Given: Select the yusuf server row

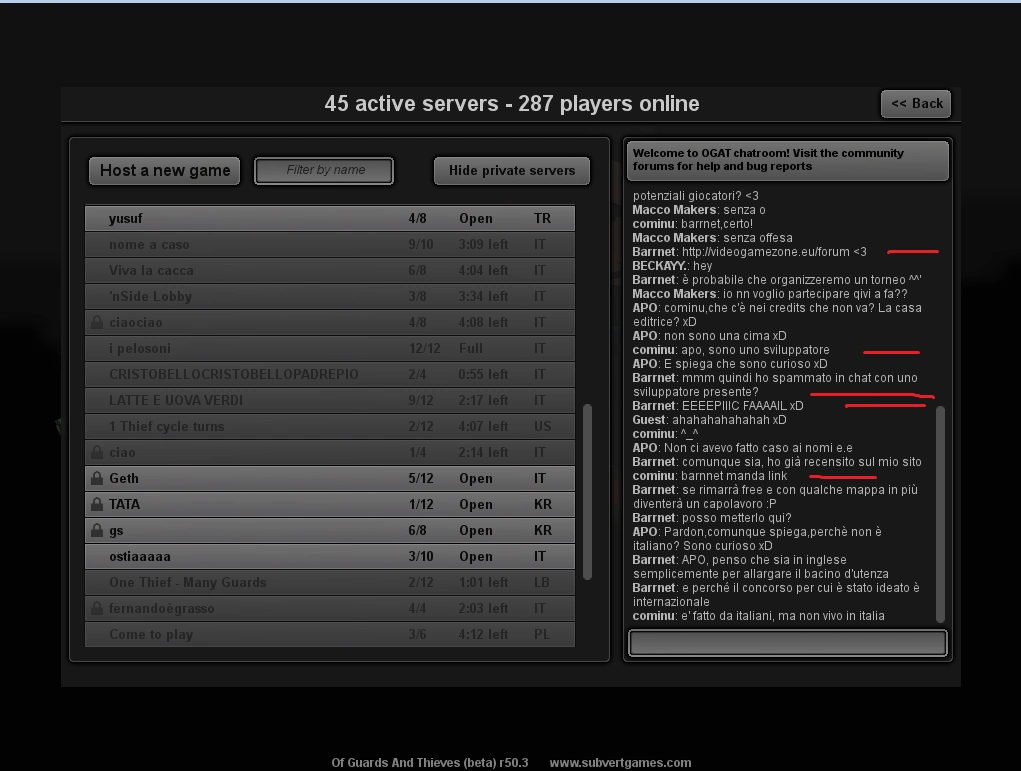Looking at the screenshot, I should [x=330, y=218].
